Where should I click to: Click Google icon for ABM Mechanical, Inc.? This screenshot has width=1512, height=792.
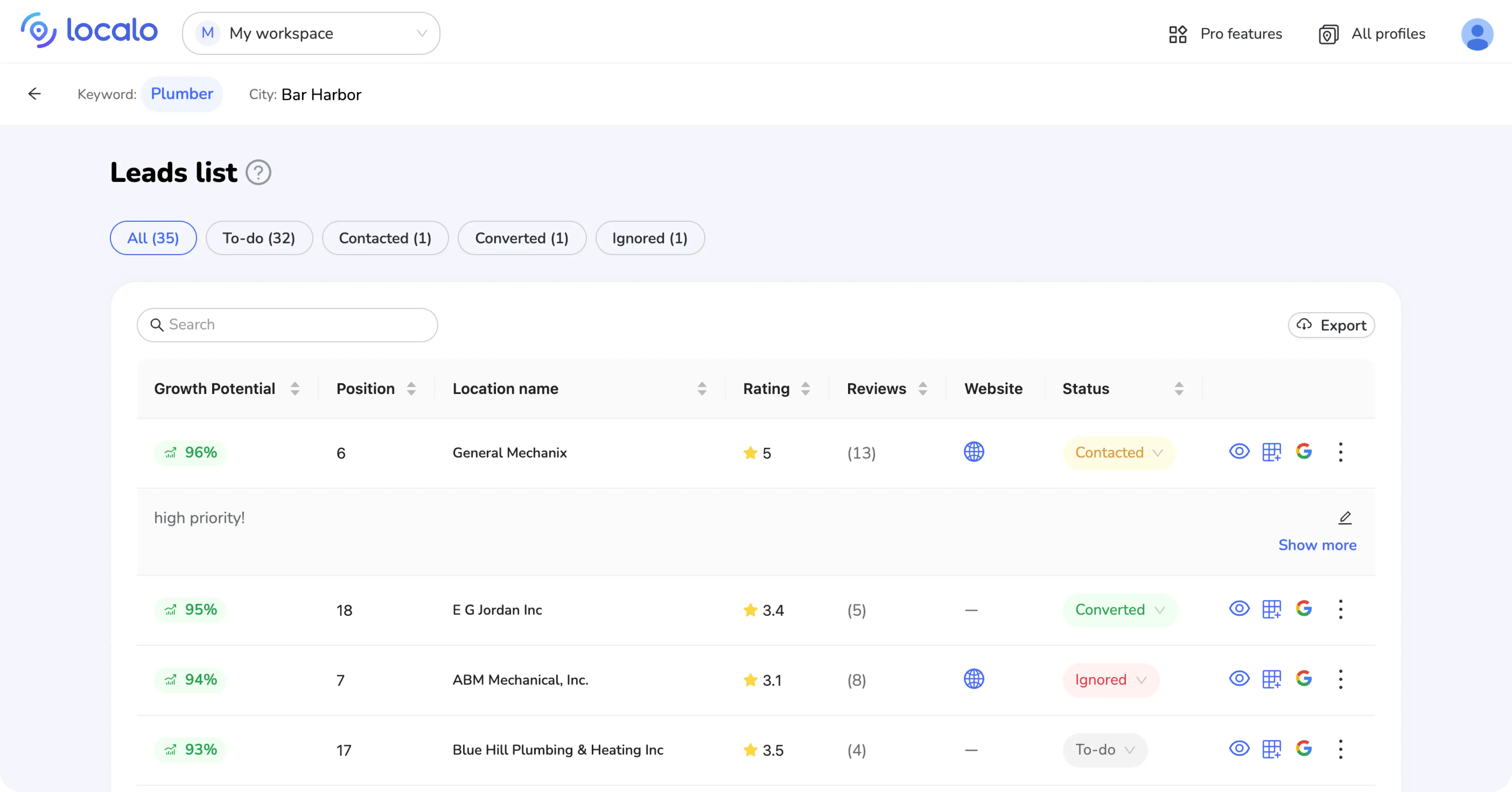click(x=1304, y=679)
